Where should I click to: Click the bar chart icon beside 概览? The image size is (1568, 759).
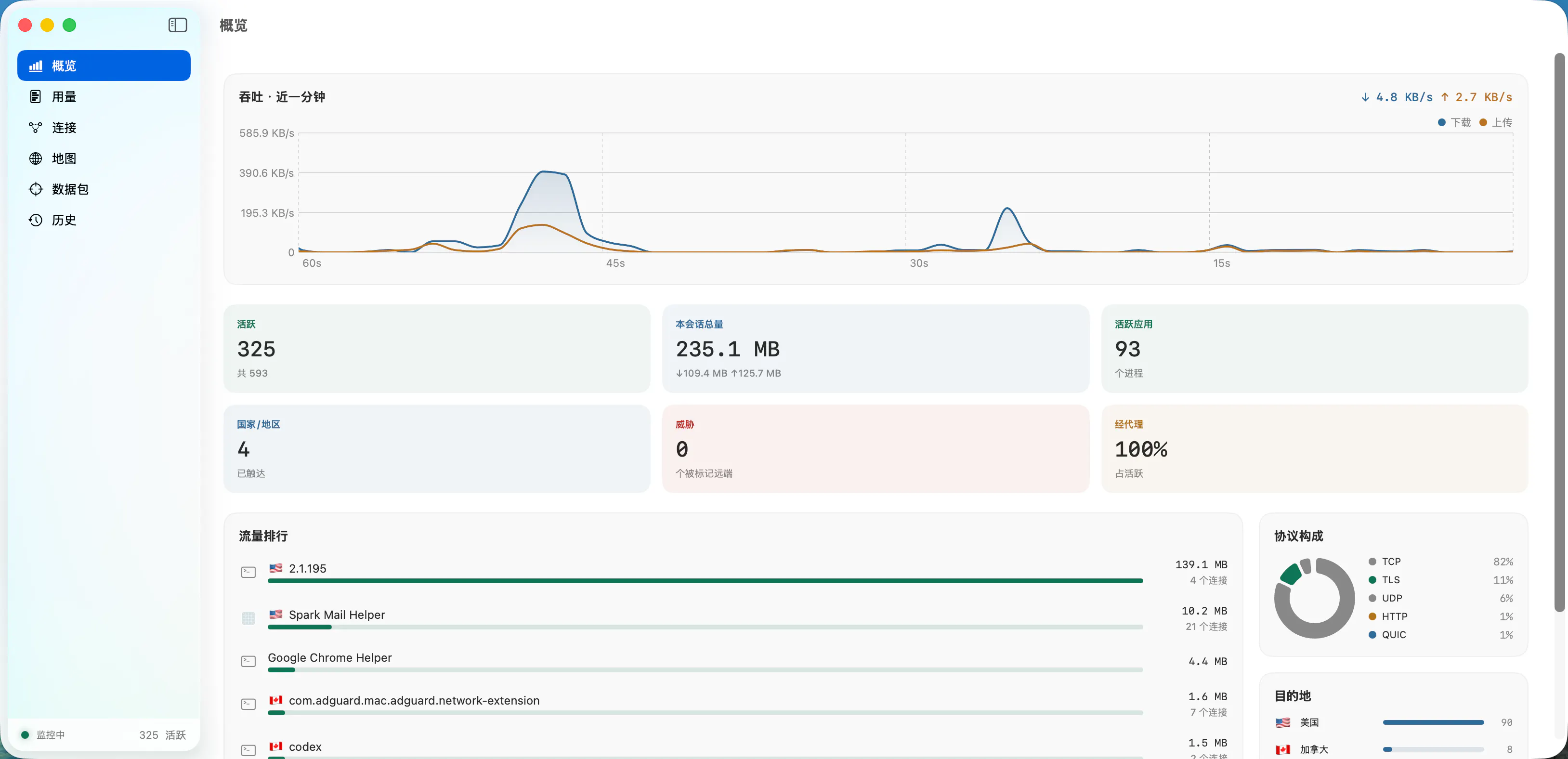click(x=36, y=65)
